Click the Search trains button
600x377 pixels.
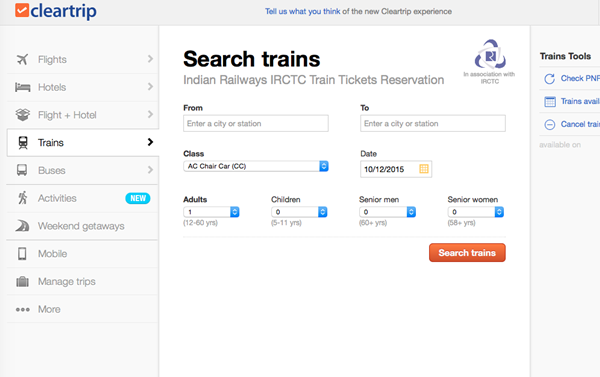(467, 253)
